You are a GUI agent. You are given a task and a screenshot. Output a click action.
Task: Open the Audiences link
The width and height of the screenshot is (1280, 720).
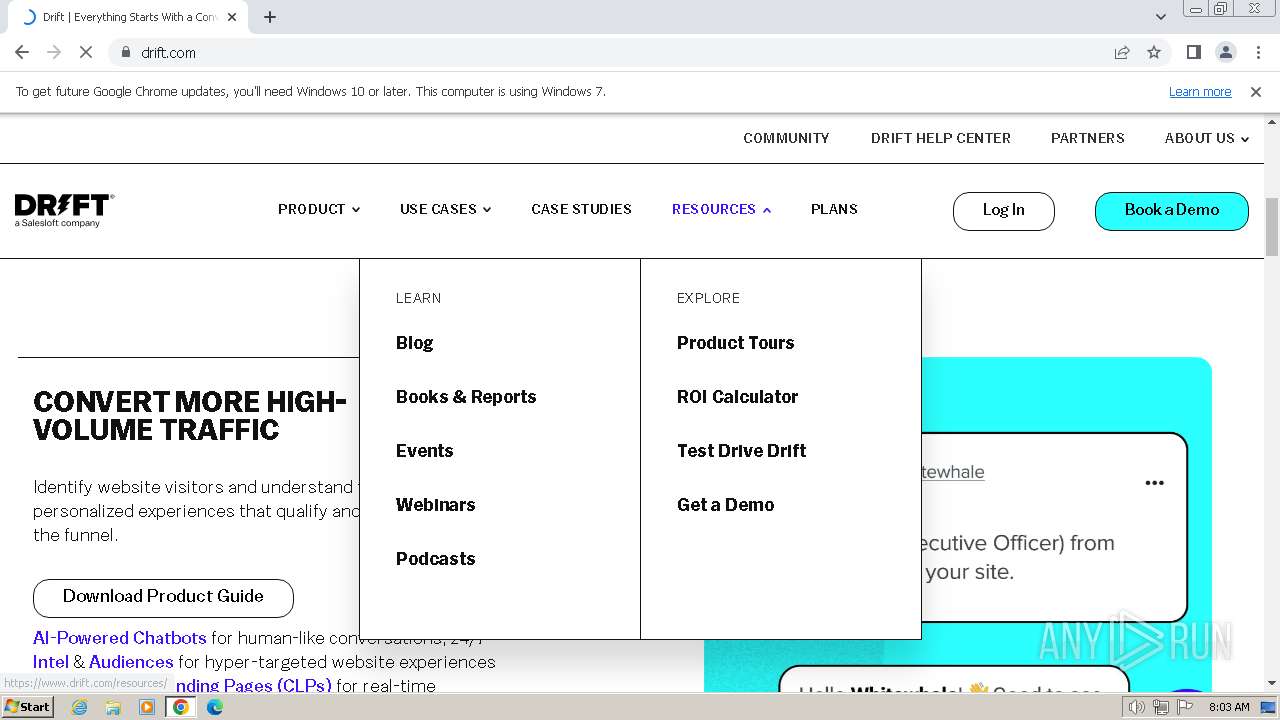tap(131, 662)
